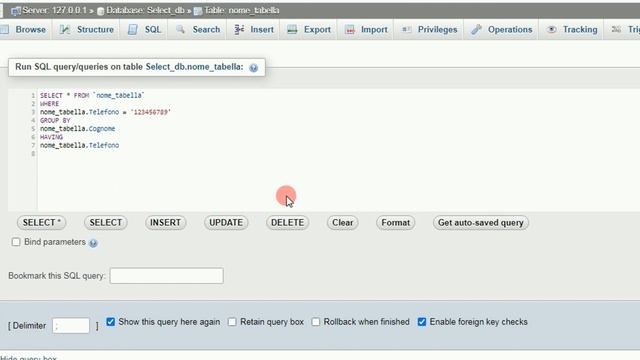Screen dimensions: 640x360
Task: Click the Export tab icon
Action: coord(292,29)
